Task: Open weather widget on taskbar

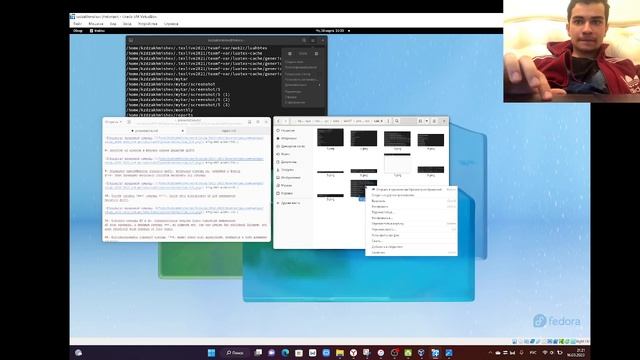Action: point(78,353)
